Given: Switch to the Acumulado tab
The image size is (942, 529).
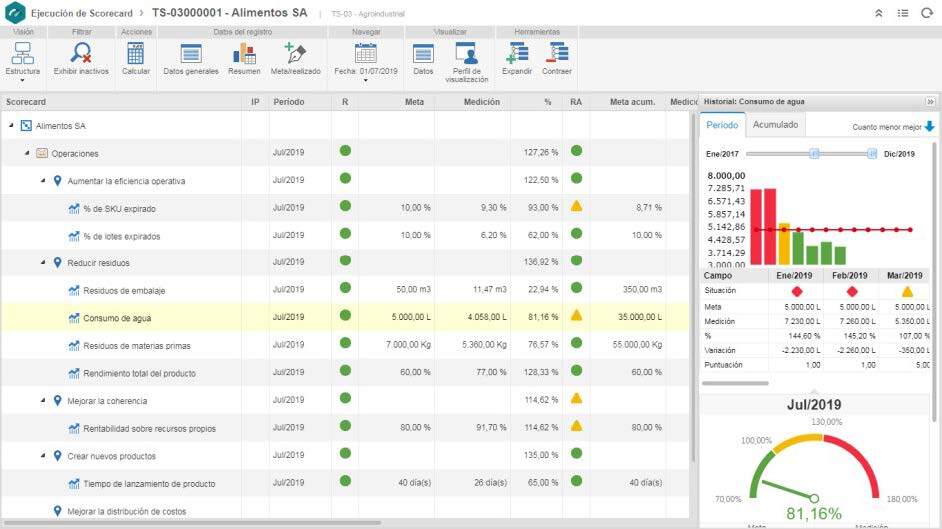Looking at the screenshot, I should (x=775, y=125).
